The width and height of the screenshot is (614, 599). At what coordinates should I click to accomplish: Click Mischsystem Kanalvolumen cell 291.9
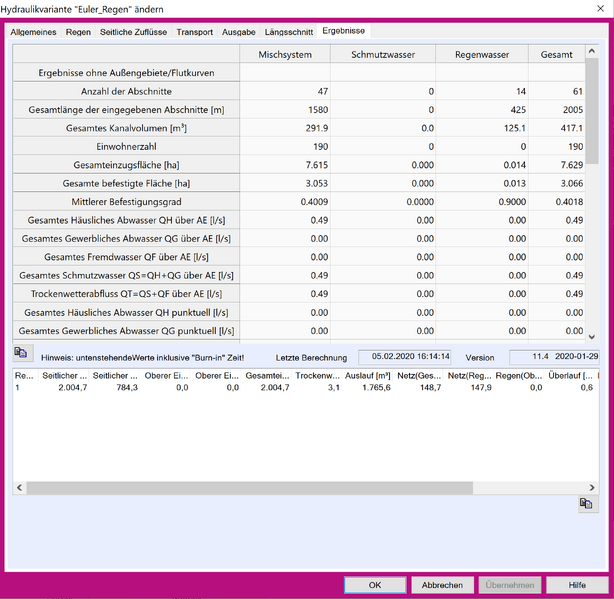[285, 128]
